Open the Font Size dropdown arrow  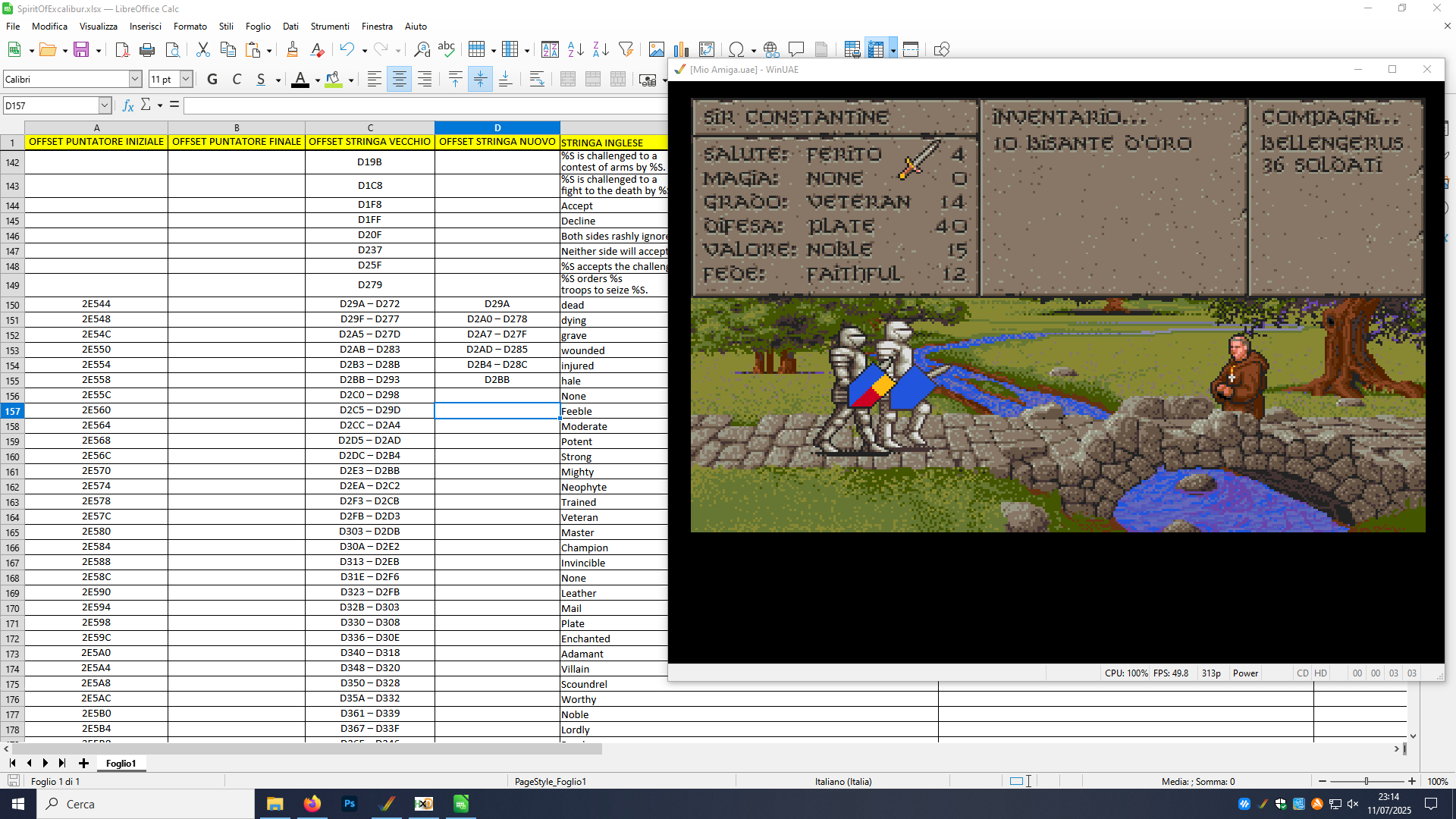coord(186,79)
